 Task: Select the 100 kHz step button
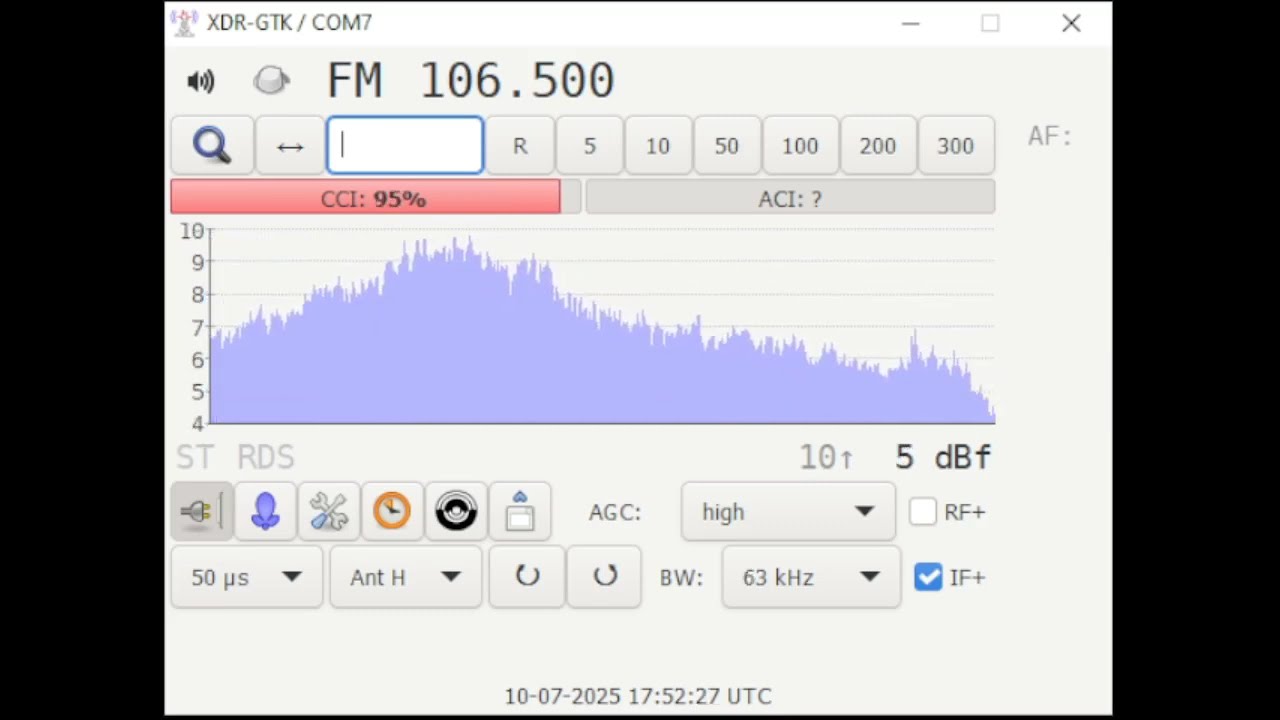click(x=800, y=146)
